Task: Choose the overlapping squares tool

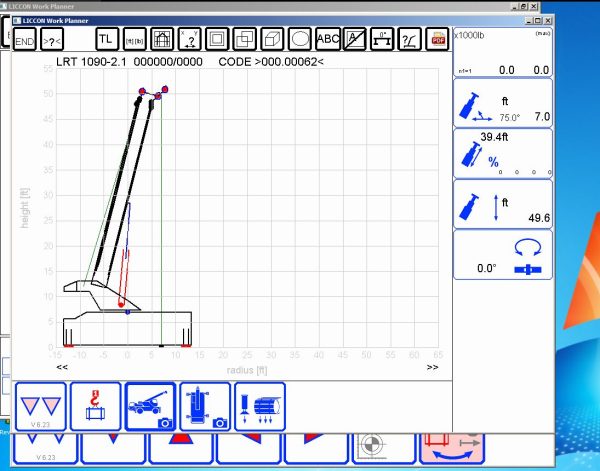Action: tap(245, 39)
